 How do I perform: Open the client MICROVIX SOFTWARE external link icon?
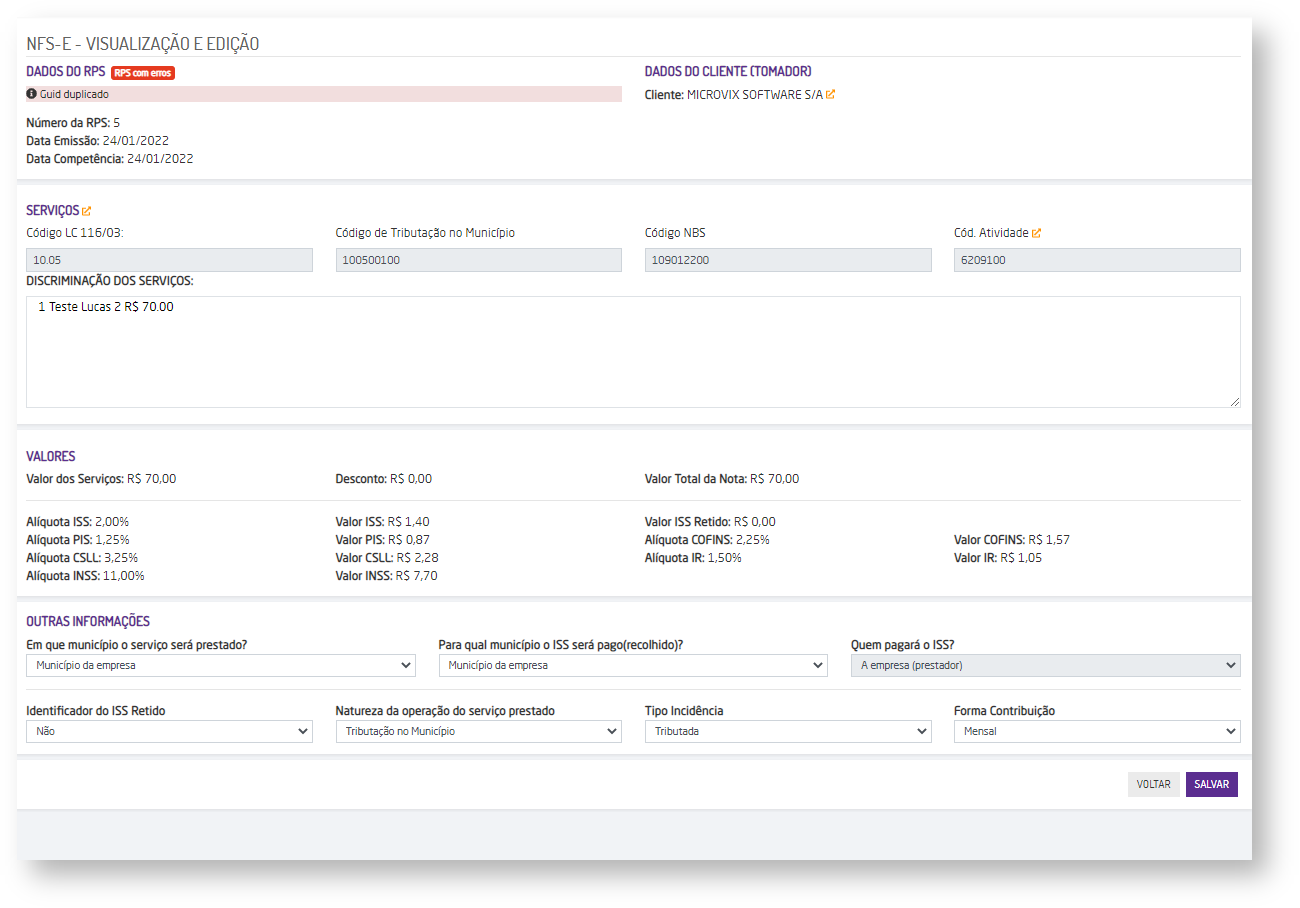pos(830,95)
